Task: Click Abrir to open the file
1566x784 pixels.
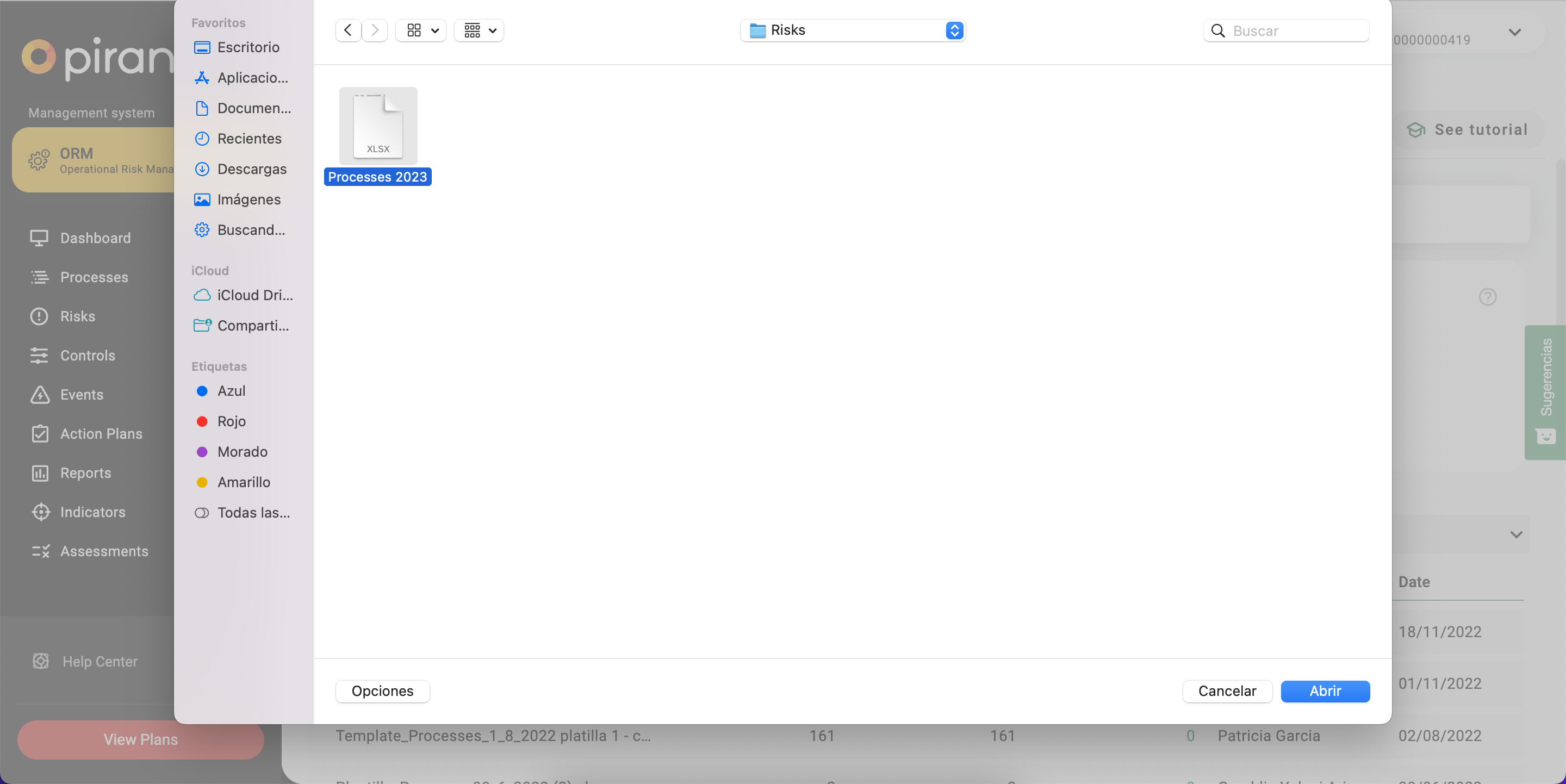Action: click(1325, 691)
